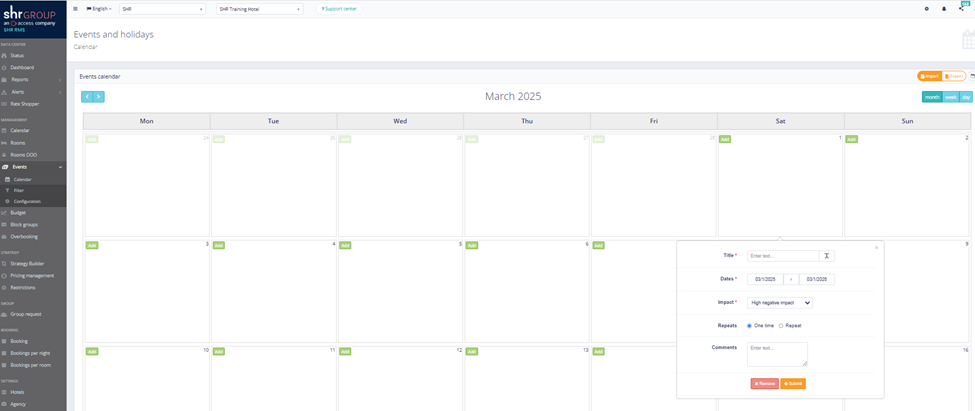Viewport: 975px width, 411px height.
Task: Add event on March 12
Action: tap(345, 351)
